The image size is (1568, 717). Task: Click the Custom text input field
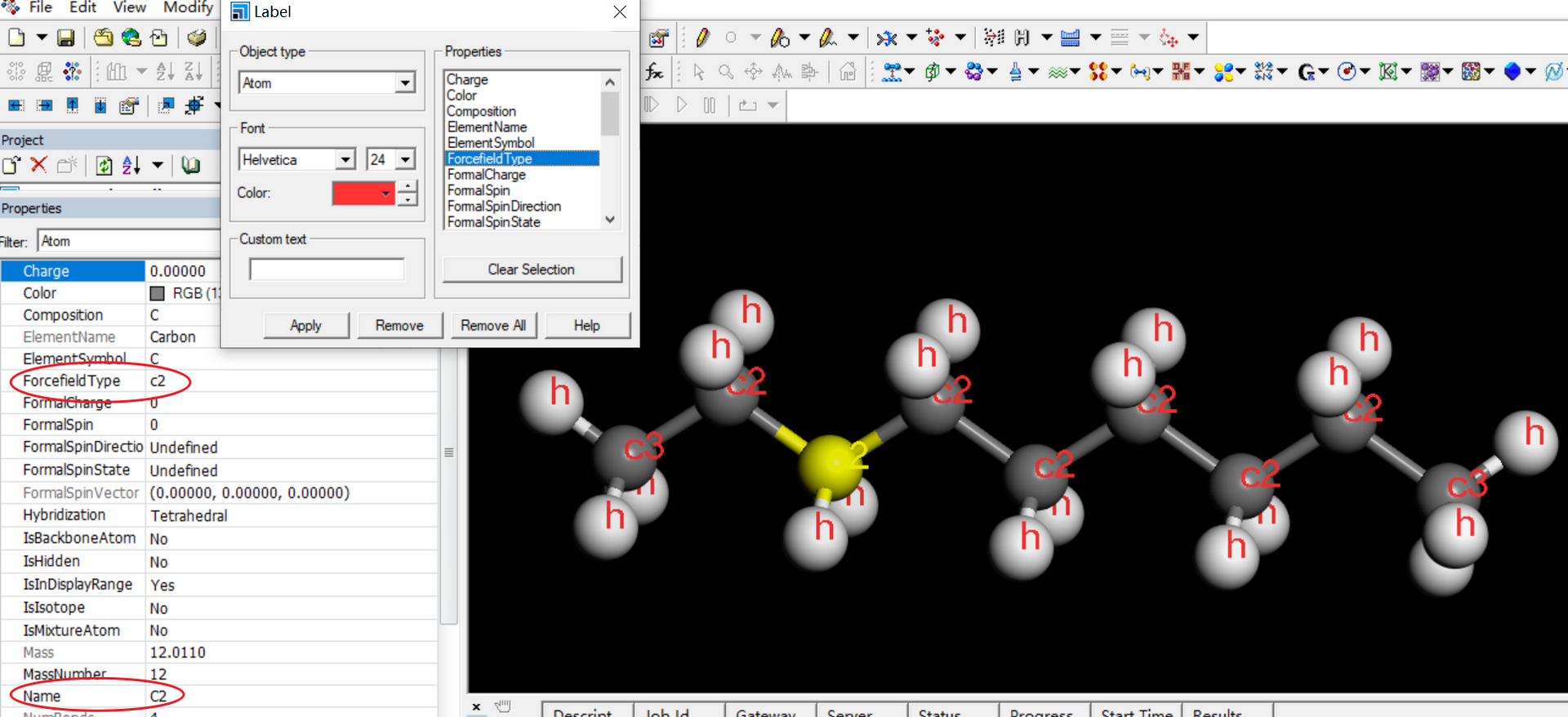327,269
